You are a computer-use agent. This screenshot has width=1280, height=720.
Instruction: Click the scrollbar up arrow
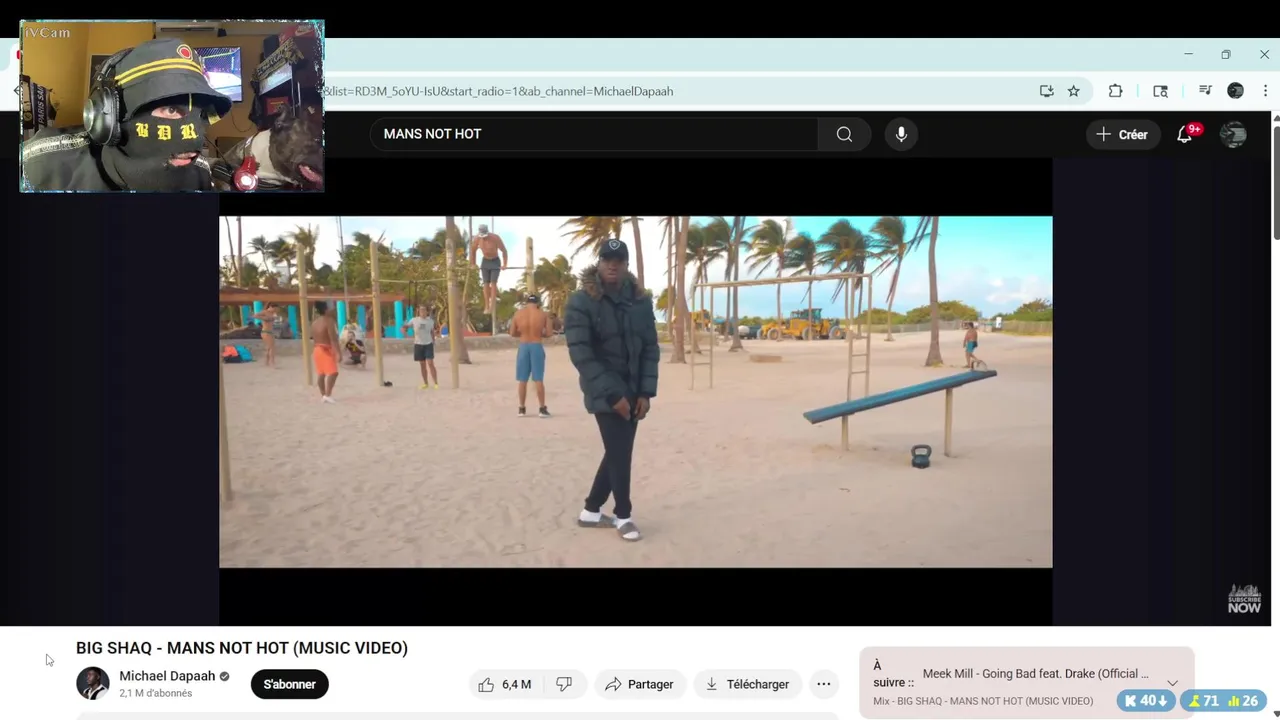[x=1275, y=117]
